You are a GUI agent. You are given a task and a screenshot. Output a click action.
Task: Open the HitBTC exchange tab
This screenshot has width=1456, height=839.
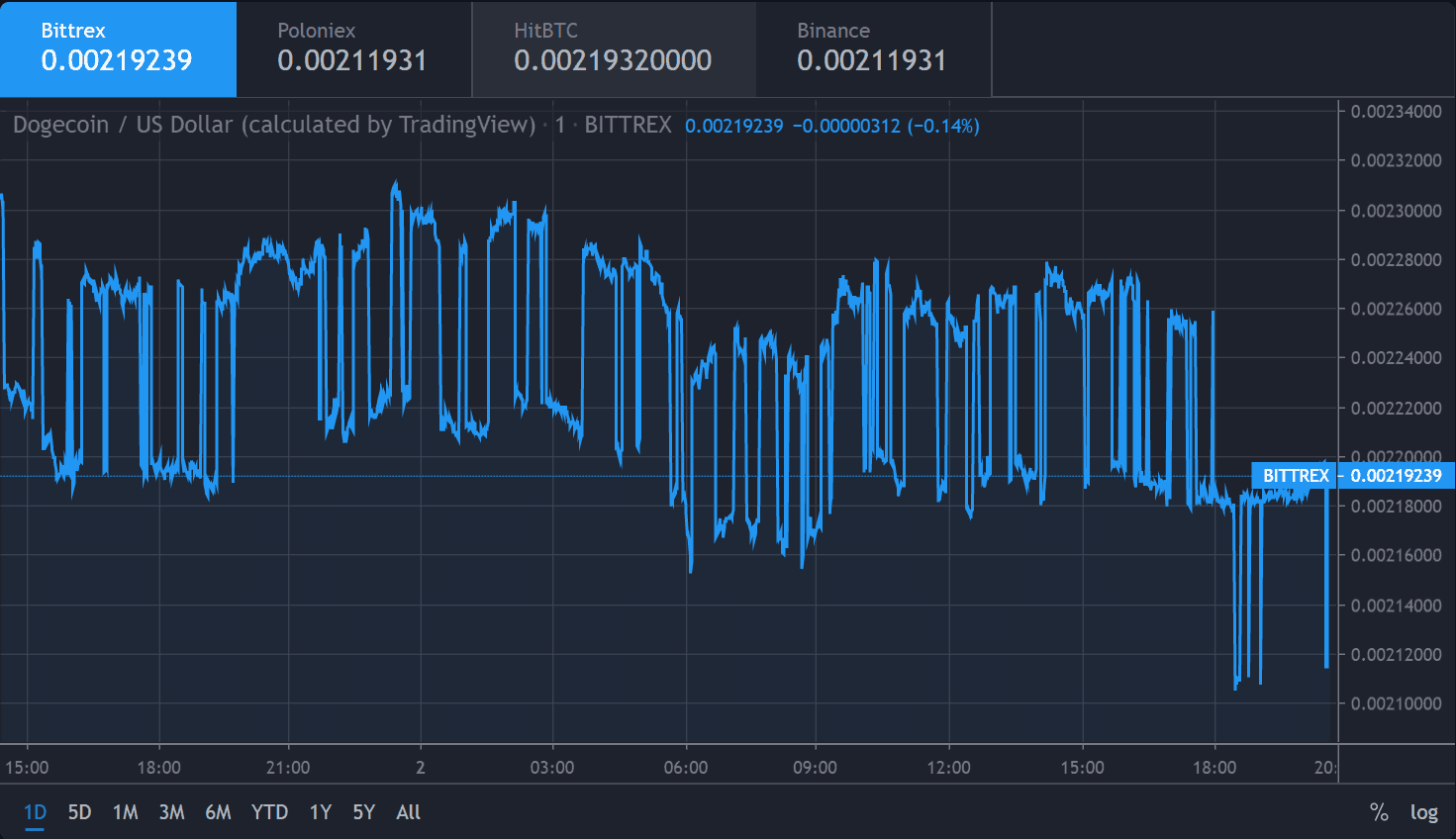coord(614,48)
